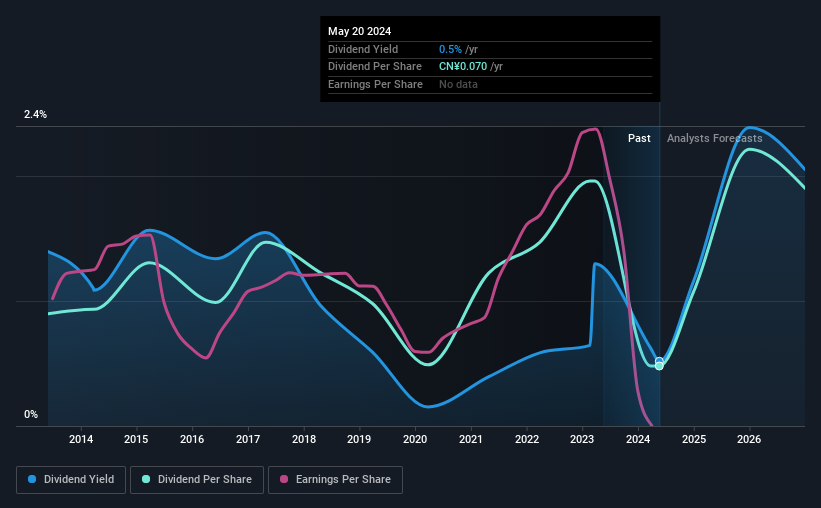
Task: Select the 2022 x-axis label
Action: 527,439
